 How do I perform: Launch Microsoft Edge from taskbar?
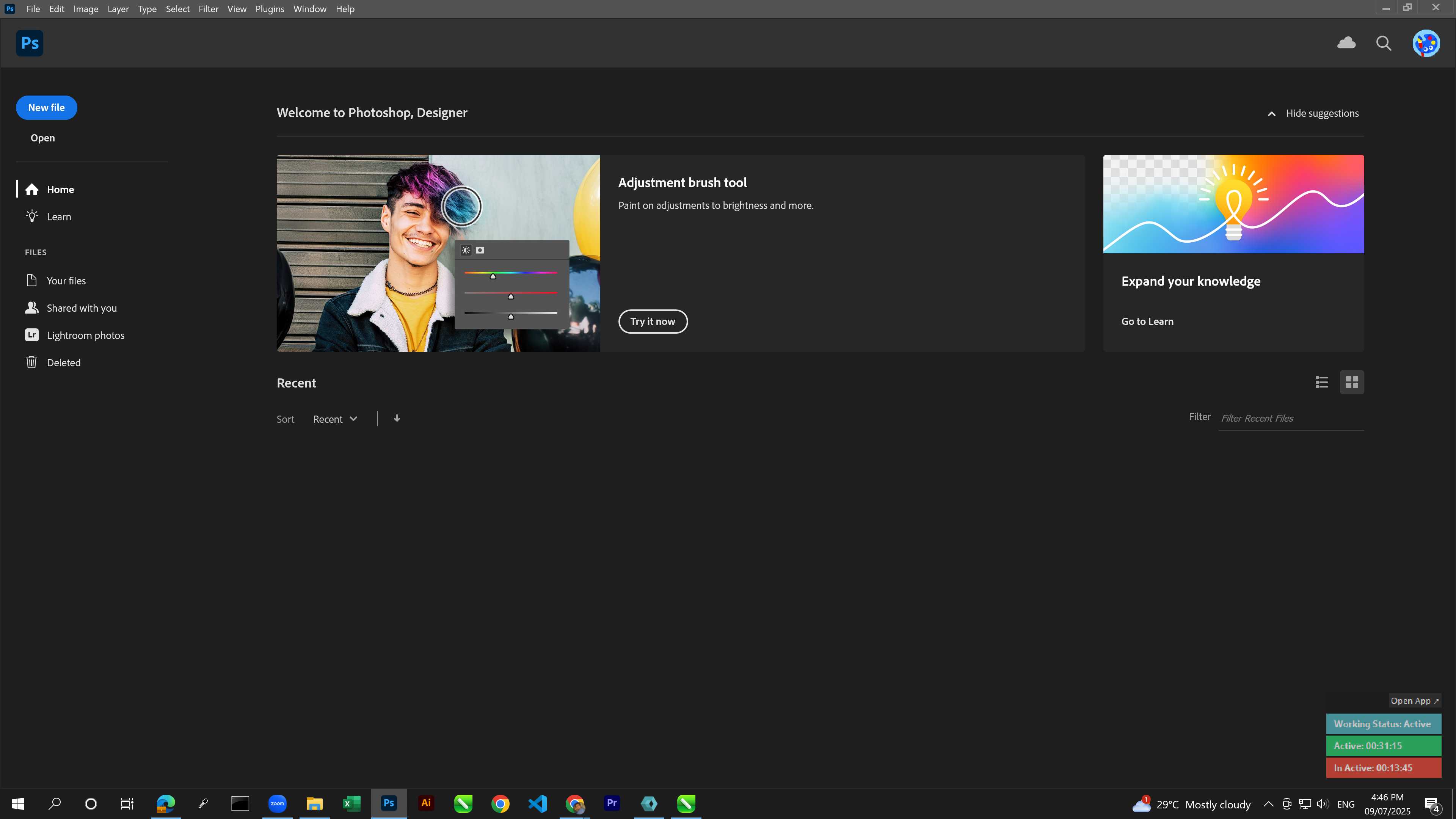pyautogui.click(x=166, y=804)
